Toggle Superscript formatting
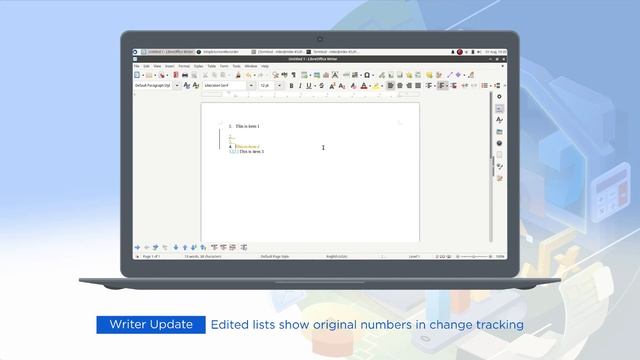Image resolution: width=640 pixels, height=360 pixels. (x=333, y=86)
